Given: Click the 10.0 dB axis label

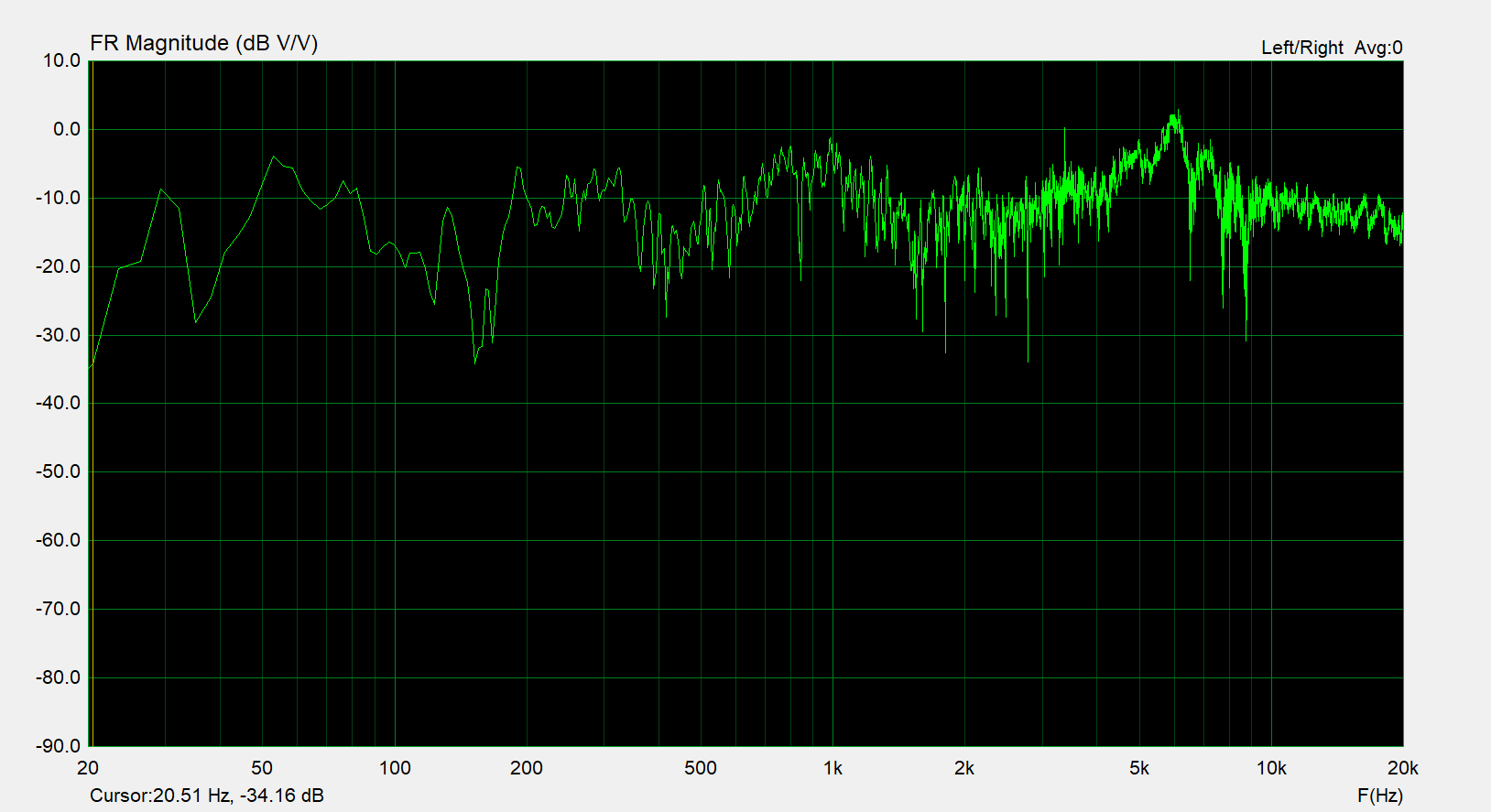Looking at the screenshot, I should (x=61, y=60).
